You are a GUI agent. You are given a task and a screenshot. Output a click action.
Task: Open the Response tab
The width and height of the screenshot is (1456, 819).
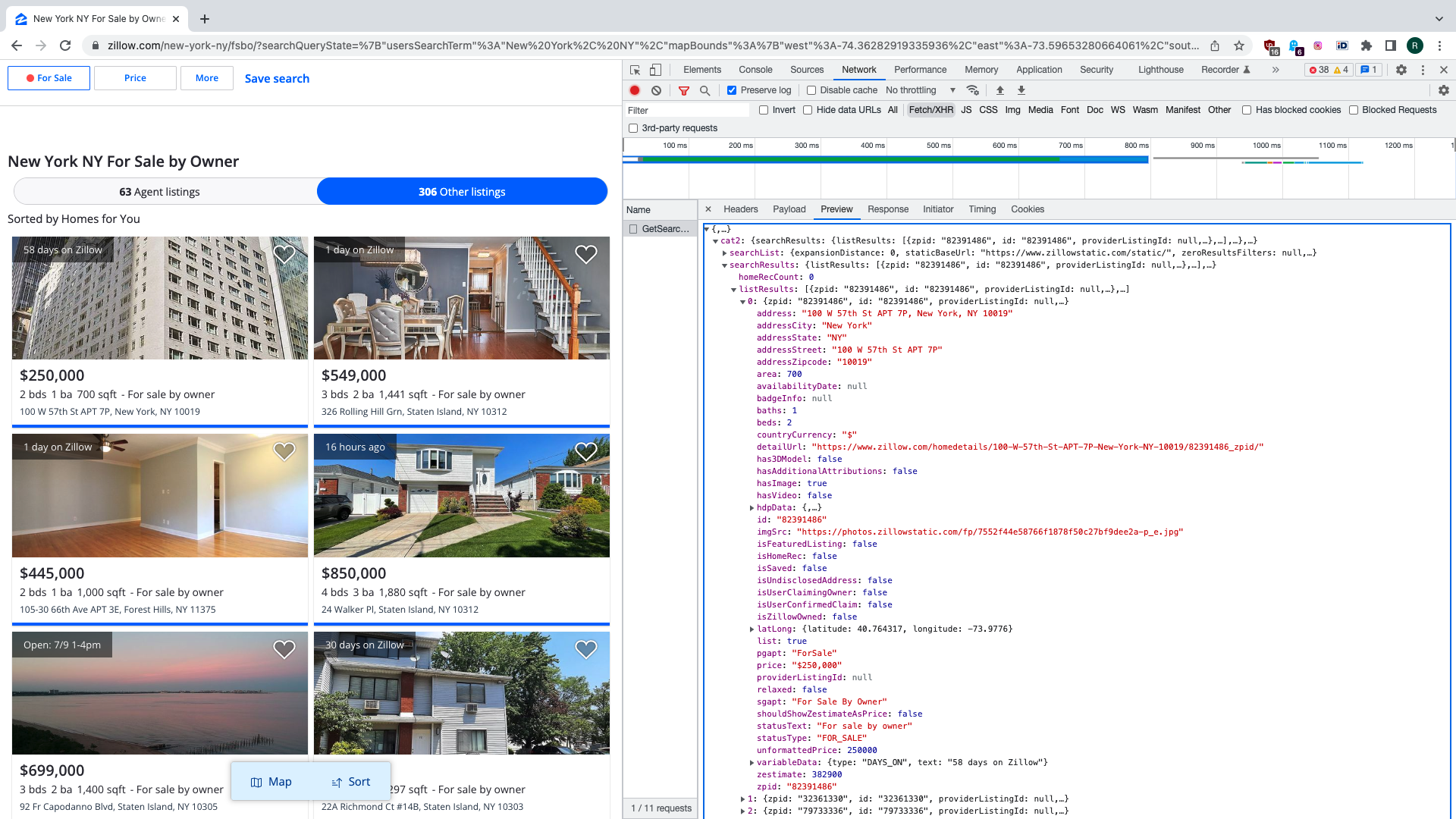coord(888,209)
